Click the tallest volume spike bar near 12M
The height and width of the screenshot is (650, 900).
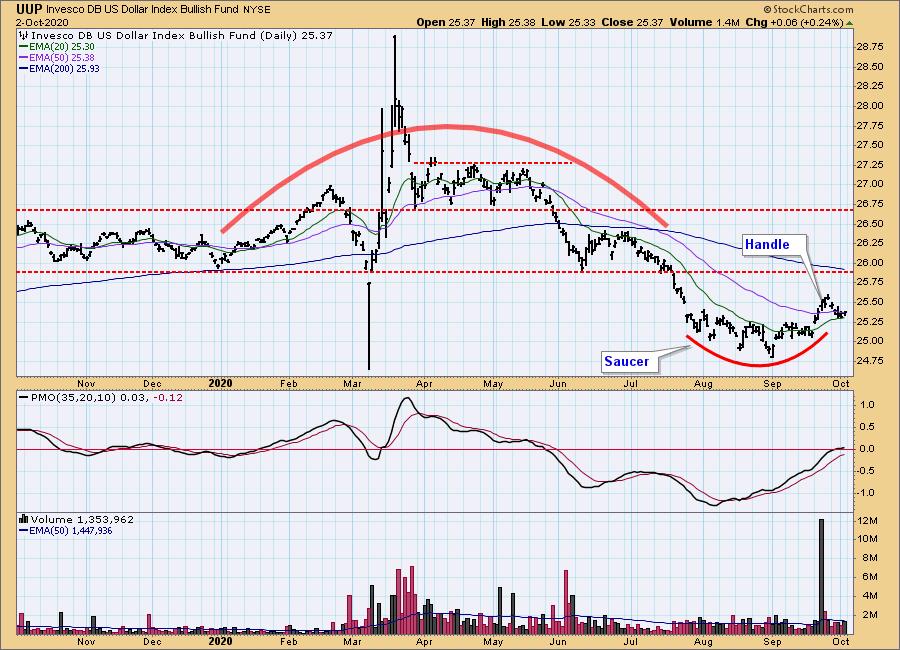click(821, 577)
